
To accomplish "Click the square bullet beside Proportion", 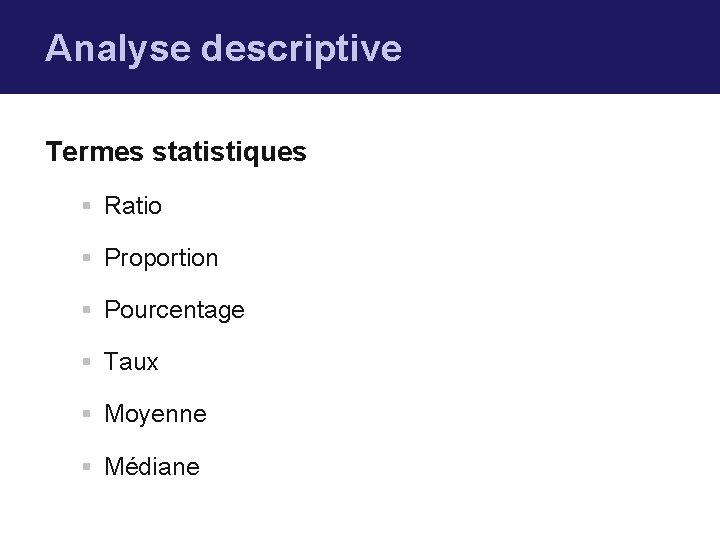I will click(x=88, y=258).
